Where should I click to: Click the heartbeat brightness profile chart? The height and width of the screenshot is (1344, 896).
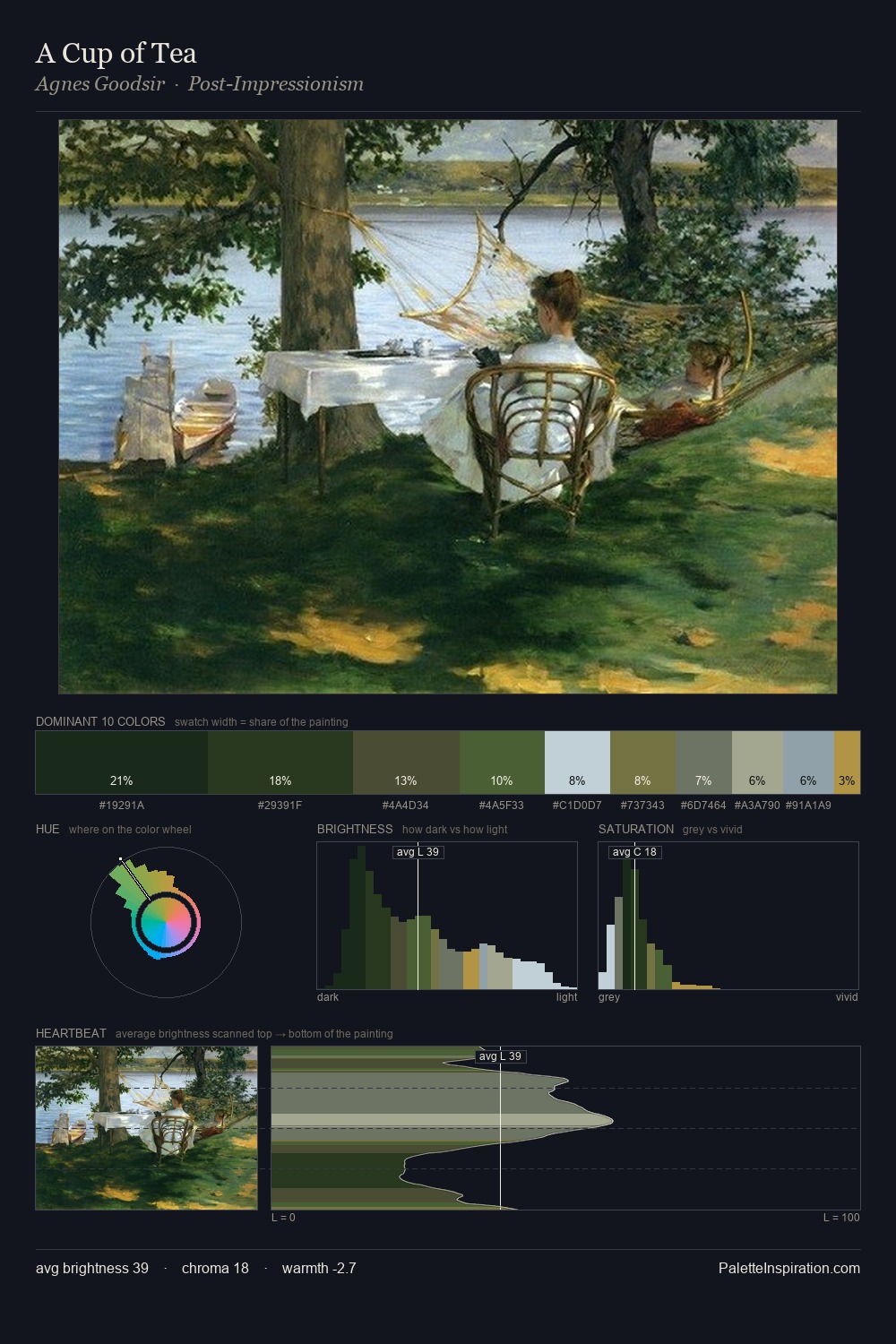pos(565,1128)
